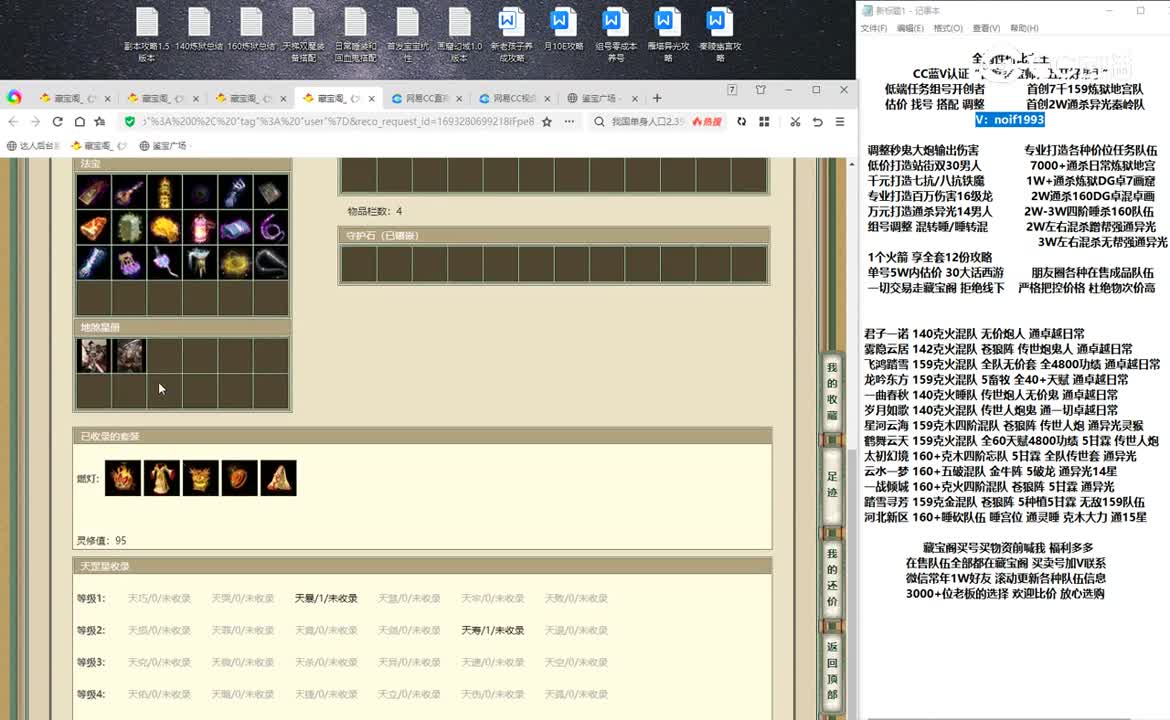Open desktop document 组号零成本养号
The height and width of the screenshot is (720, 1170).
[616, 35]
